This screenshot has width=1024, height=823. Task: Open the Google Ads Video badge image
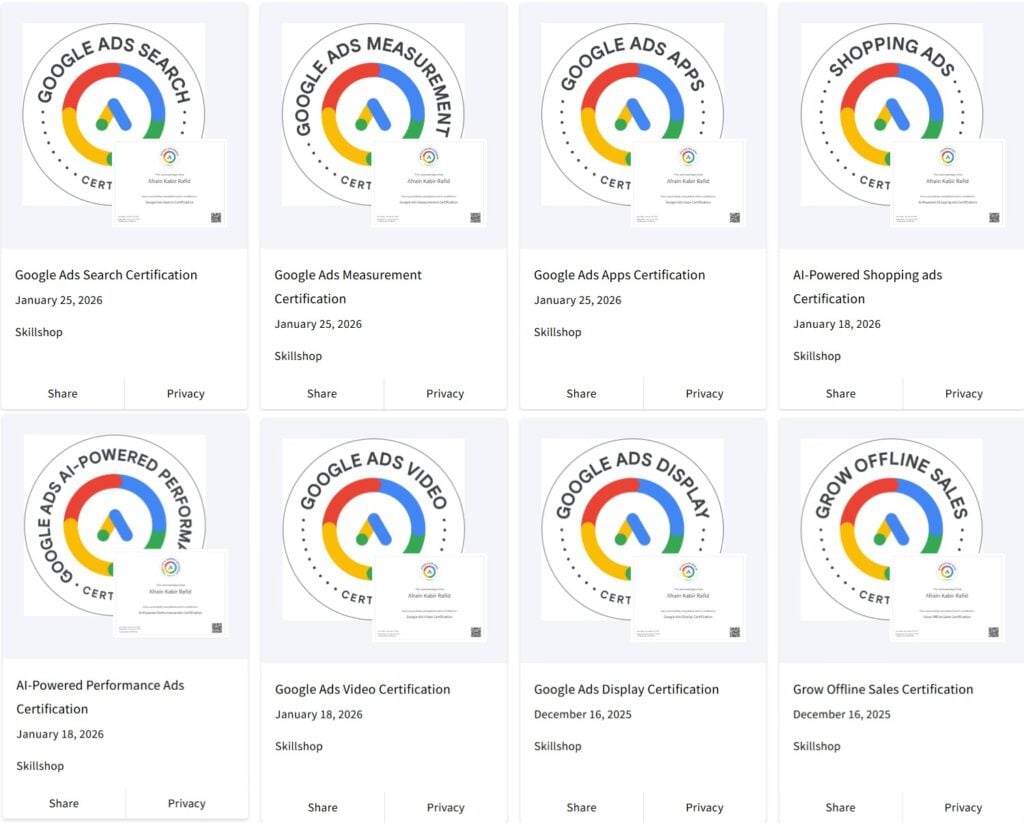click(374, 529)
